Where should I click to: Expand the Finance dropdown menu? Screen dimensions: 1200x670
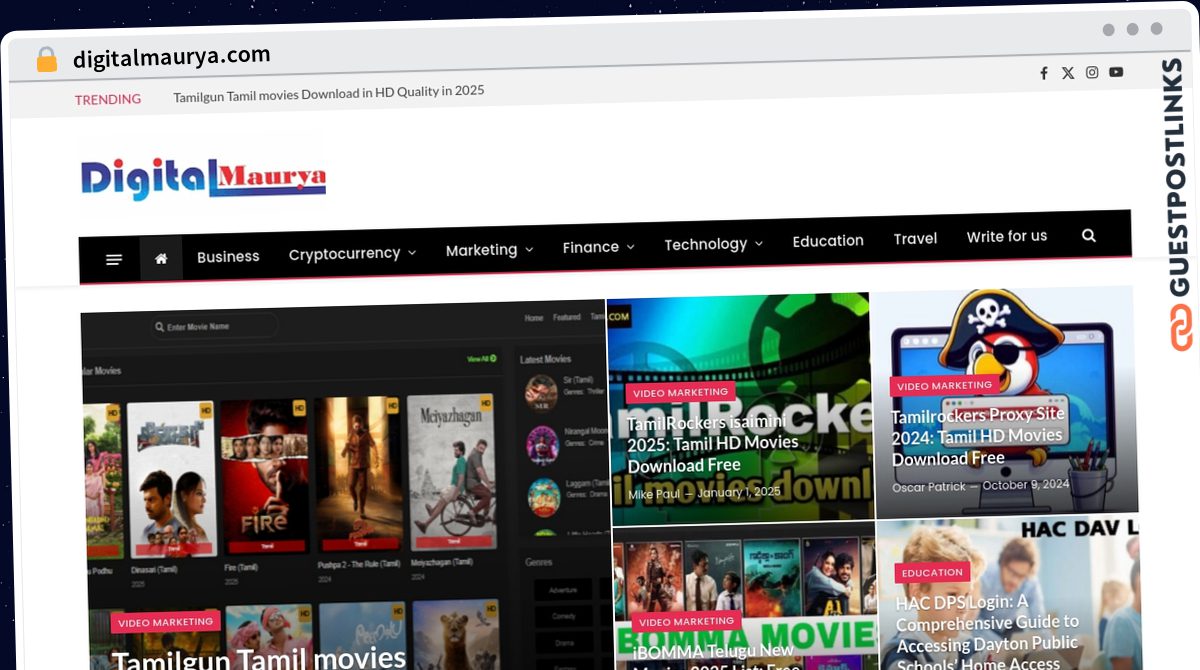pos(598,246)
